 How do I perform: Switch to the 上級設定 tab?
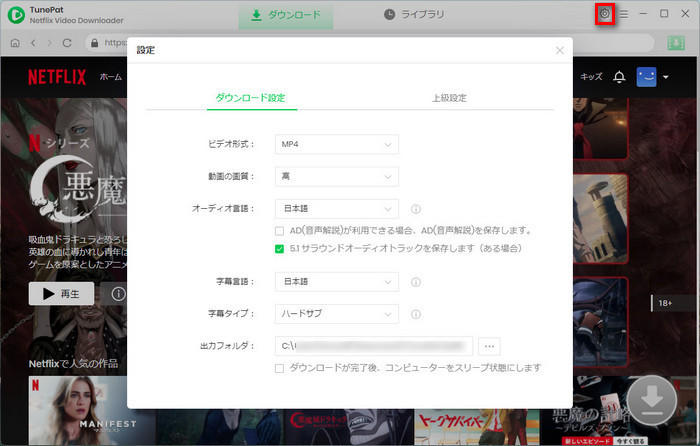[449, 98]
